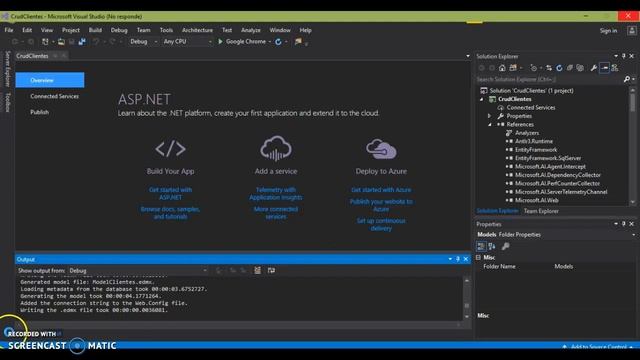Viewport: 640px width, 360px height.
Task: Toggle Alphabetical sort in Properties panel
Action: [492, 246]
